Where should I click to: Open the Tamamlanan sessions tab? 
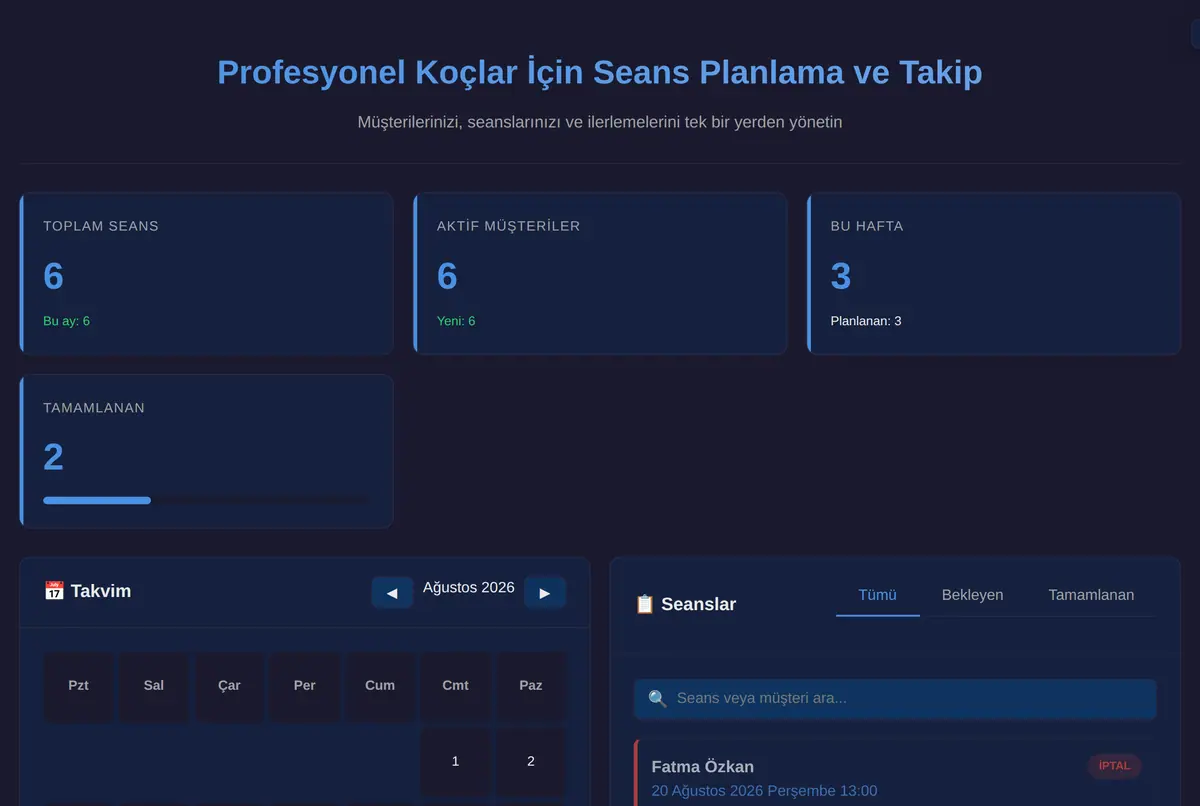[1091, 595]
